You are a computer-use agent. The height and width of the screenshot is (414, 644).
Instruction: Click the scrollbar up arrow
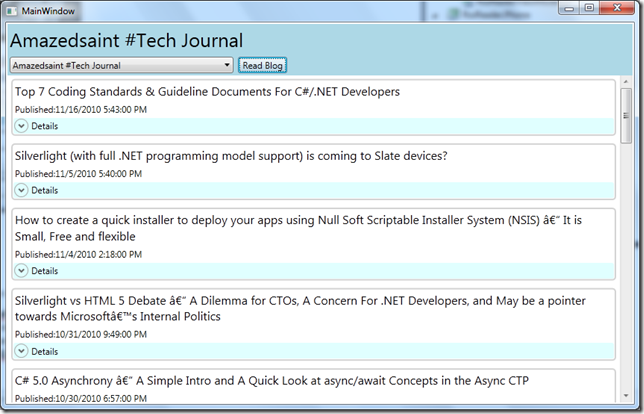(626, 82)
